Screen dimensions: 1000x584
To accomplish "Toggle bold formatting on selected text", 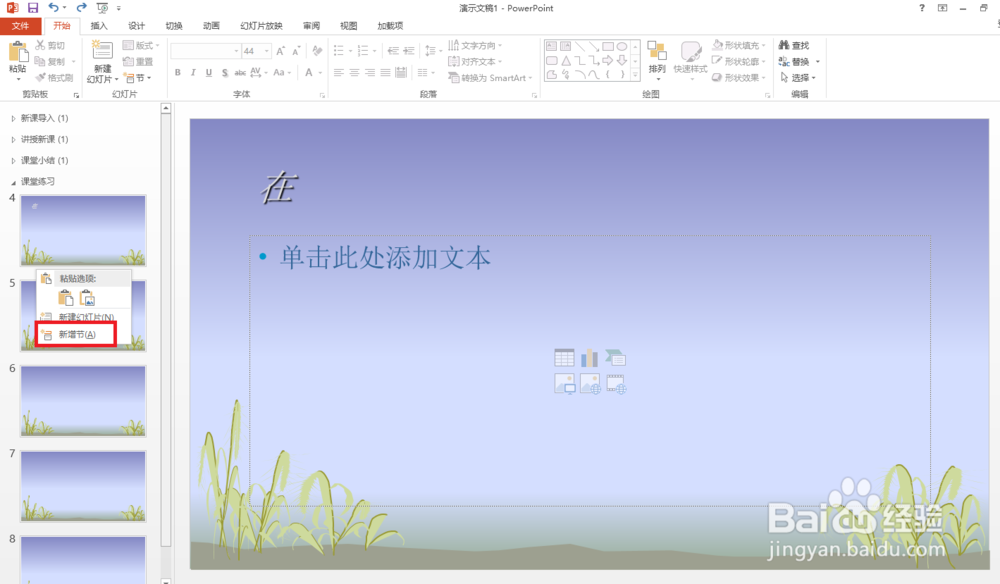I will 178,72.
